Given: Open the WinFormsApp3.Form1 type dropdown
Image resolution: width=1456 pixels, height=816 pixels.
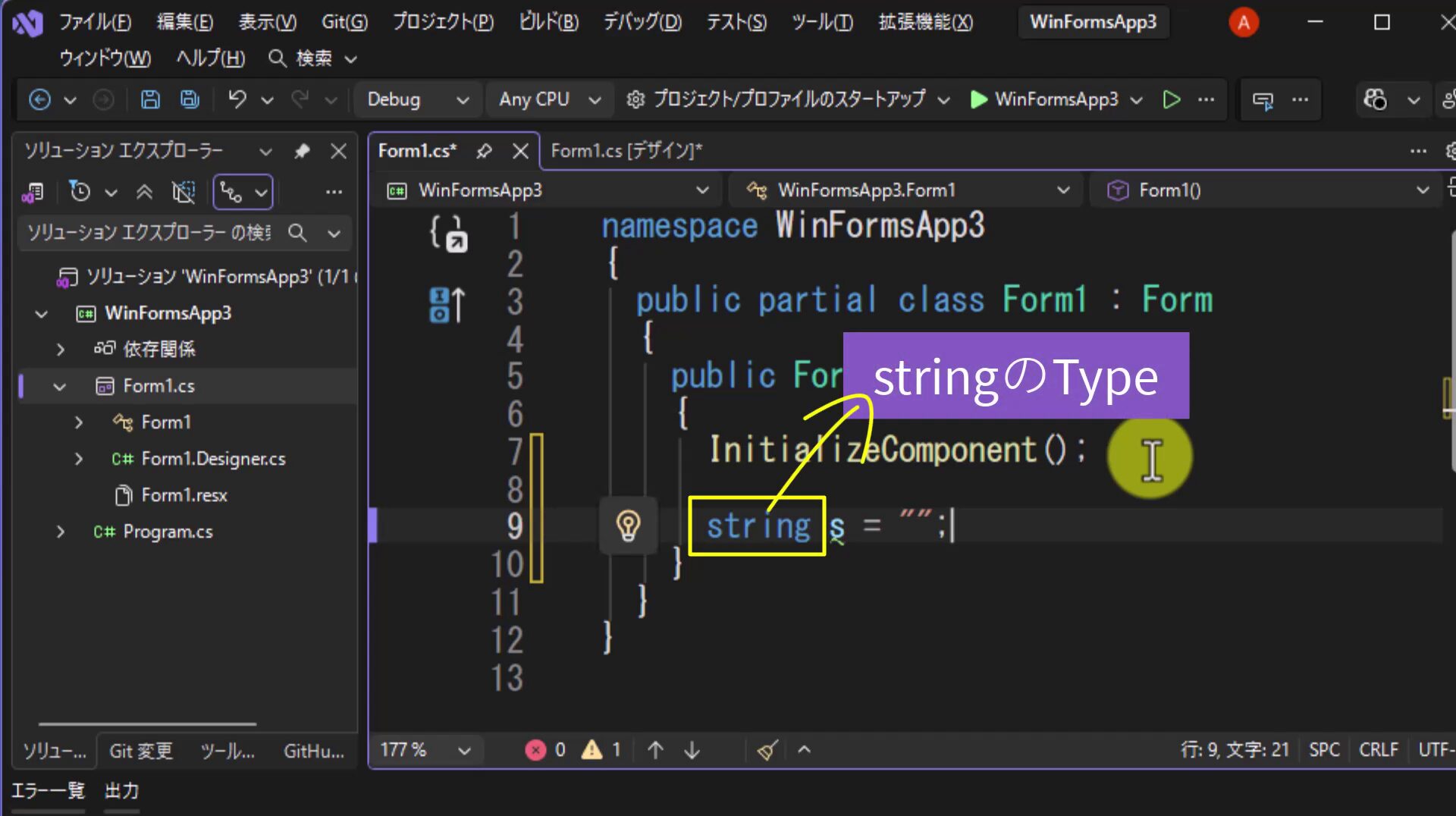Looking at the screenshot, I should (x=907, y=190).
